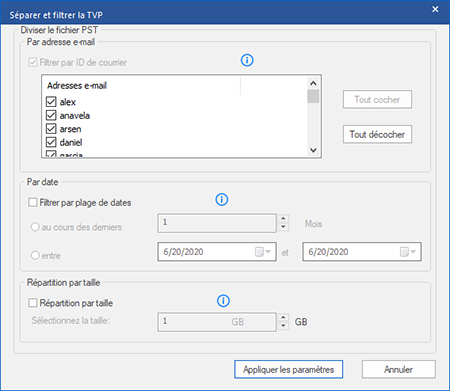Click the email list scroll up arrow
The image size is (450, 391).
pos(313,83)
